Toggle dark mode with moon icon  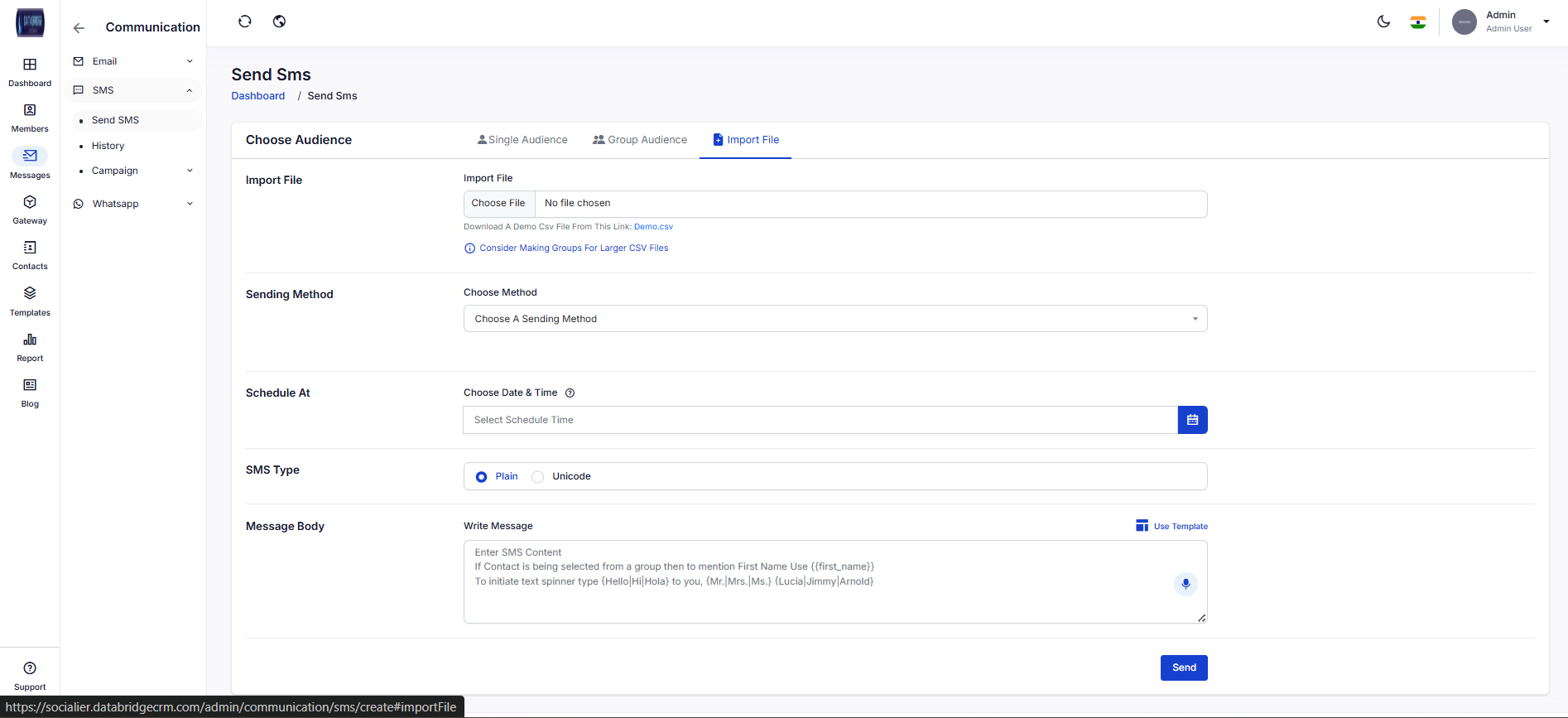click(1383, 22)
